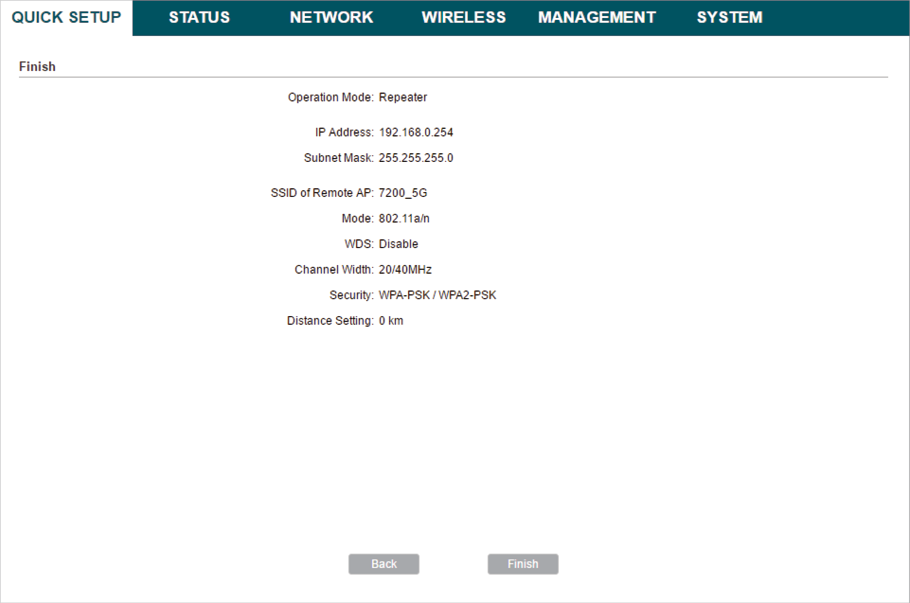This screenshot has height=603, width=910.
Task: Select the Management tab
Action: pyautogui.click(x=596, y=18)
